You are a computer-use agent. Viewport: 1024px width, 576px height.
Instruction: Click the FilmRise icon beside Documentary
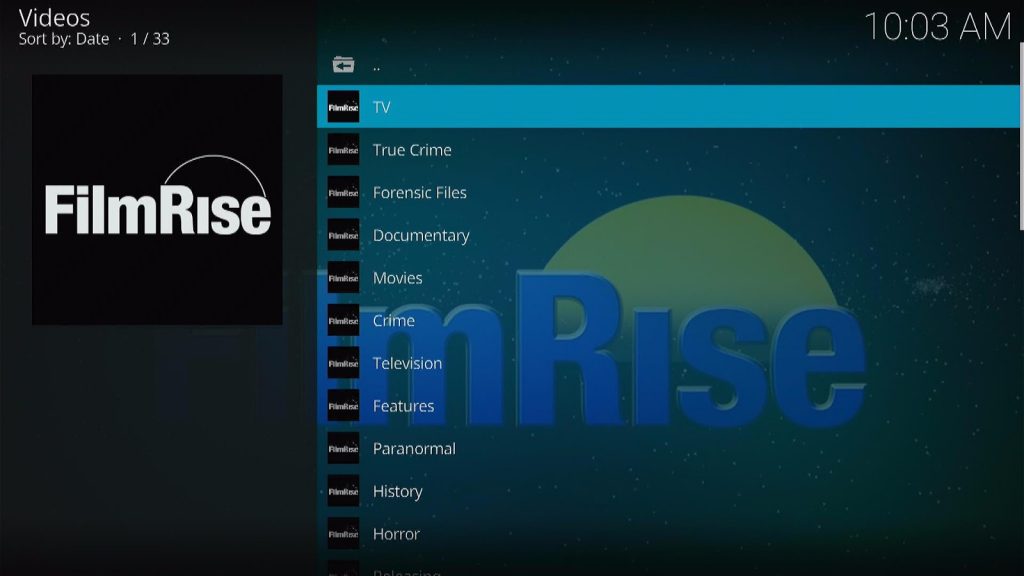343,235
